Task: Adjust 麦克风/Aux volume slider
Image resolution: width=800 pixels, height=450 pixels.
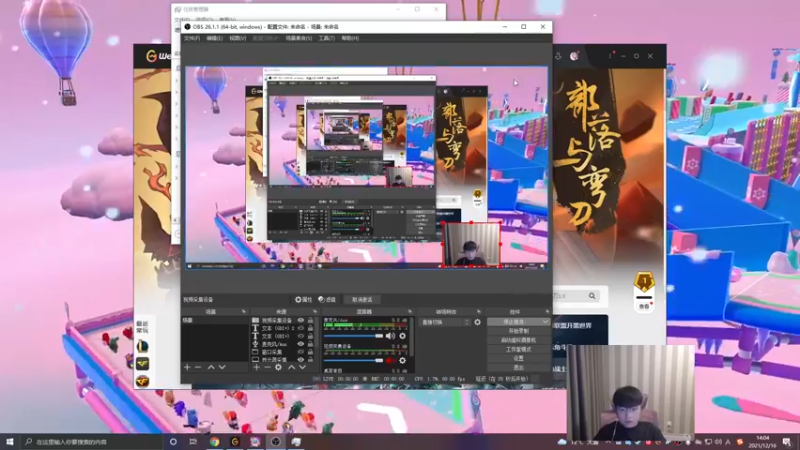Action: (x=353, y=336)
